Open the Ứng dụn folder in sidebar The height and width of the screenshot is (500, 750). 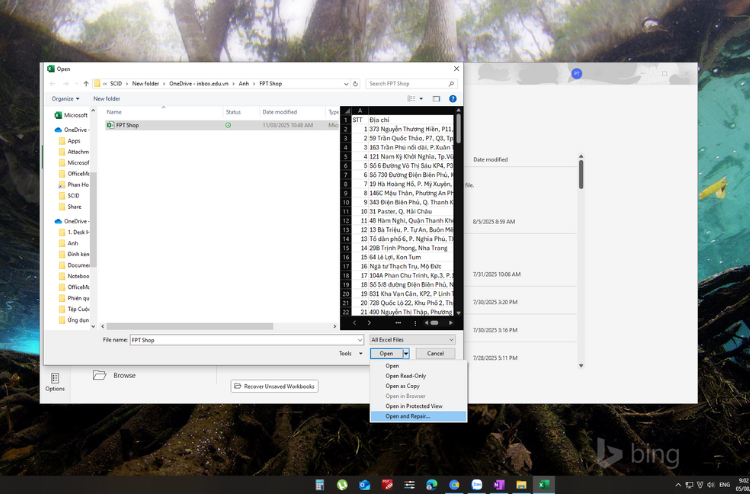(73, 320)
